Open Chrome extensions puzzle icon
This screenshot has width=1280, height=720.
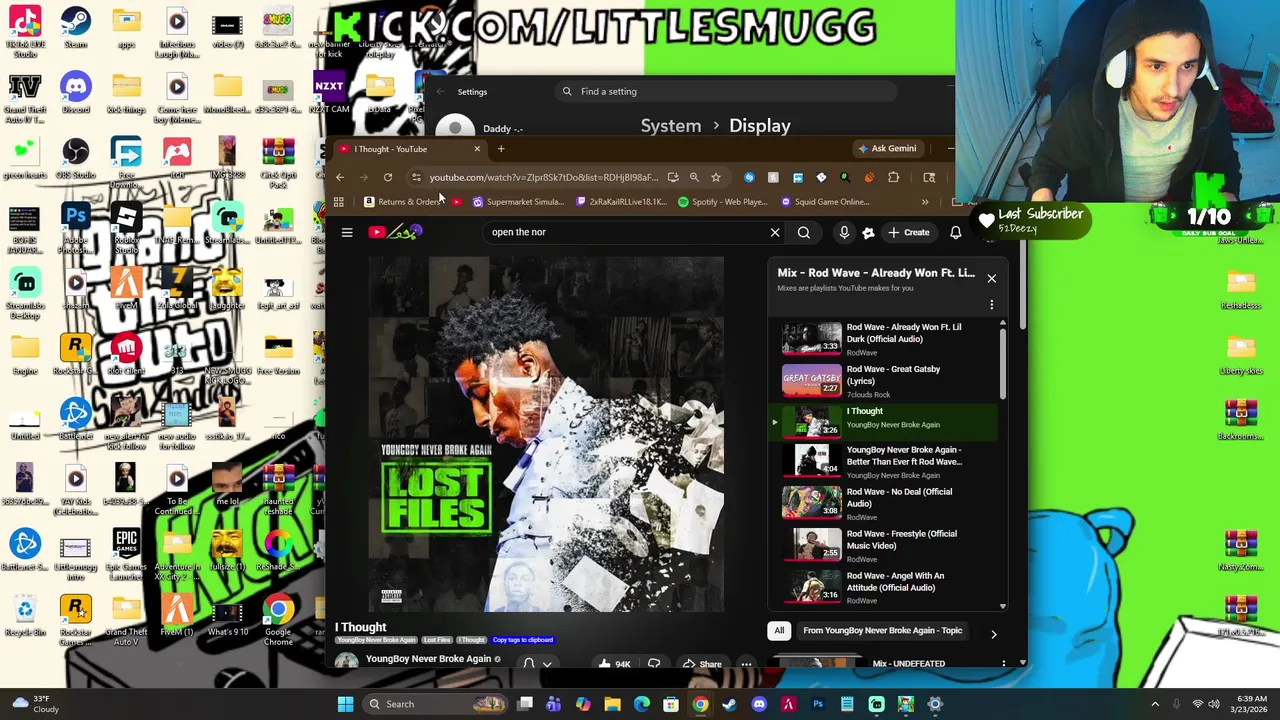[x=893, y=177]
